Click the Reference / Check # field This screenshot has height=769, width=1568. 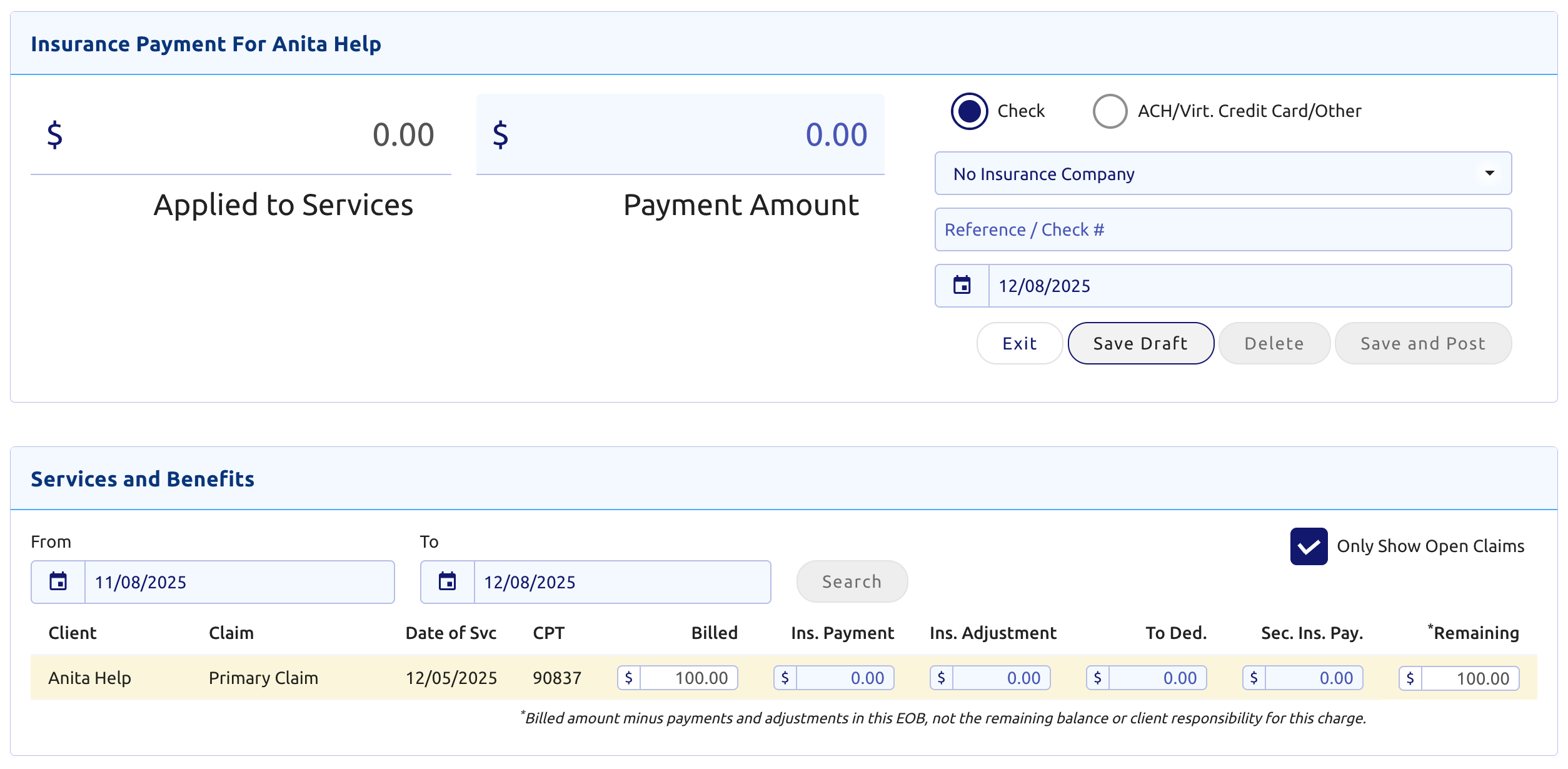click(x=1222, y=229)
